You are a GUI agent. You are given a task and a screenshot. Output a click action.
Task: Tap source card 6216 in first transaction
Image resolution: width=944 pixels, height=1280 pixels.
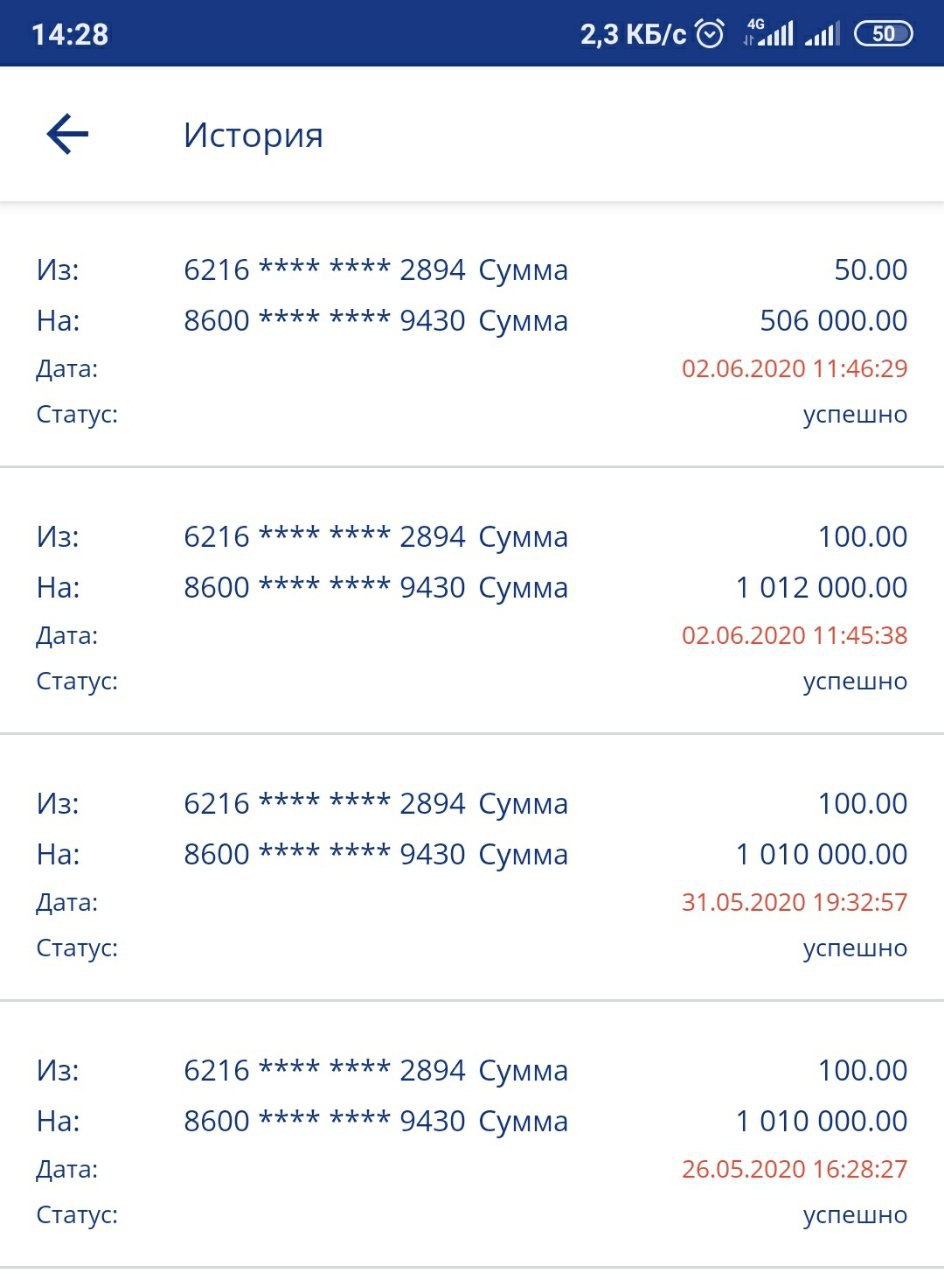pyautogui.click(x=324, y=270)
